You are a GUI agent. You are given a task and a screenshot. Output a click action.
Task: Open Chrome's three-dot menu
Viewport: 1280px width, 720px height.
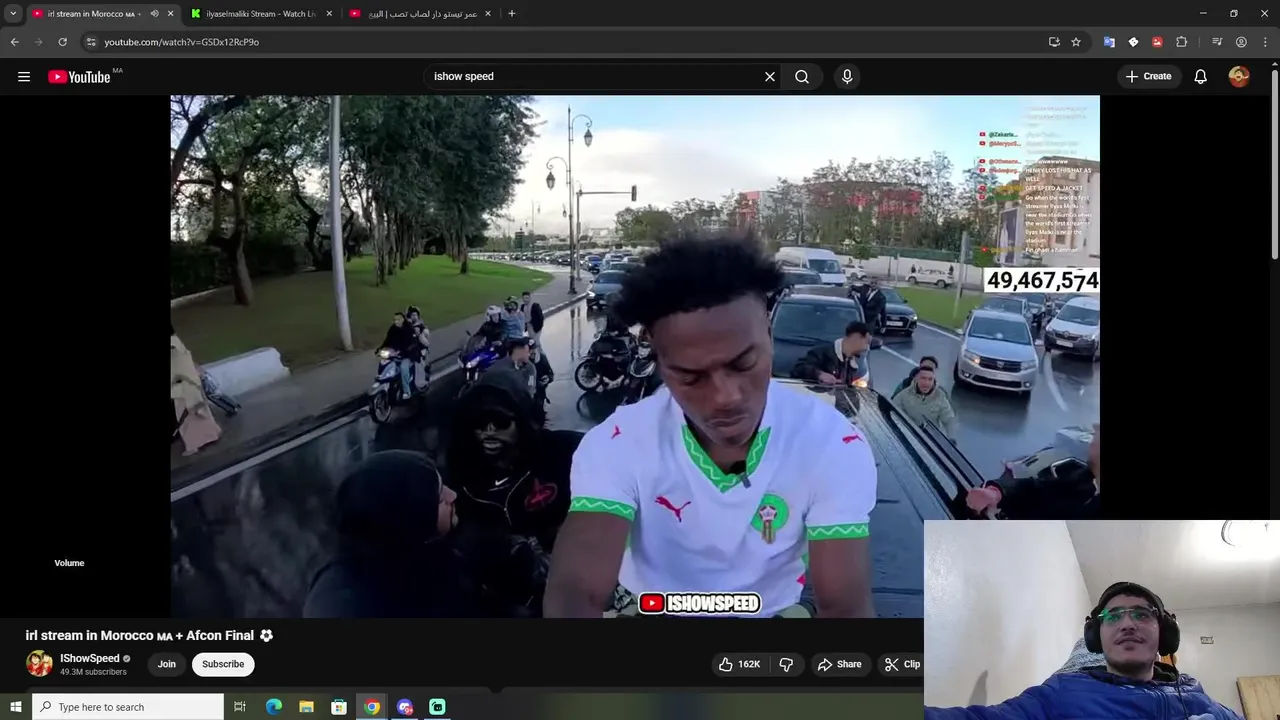point(1265,42)
